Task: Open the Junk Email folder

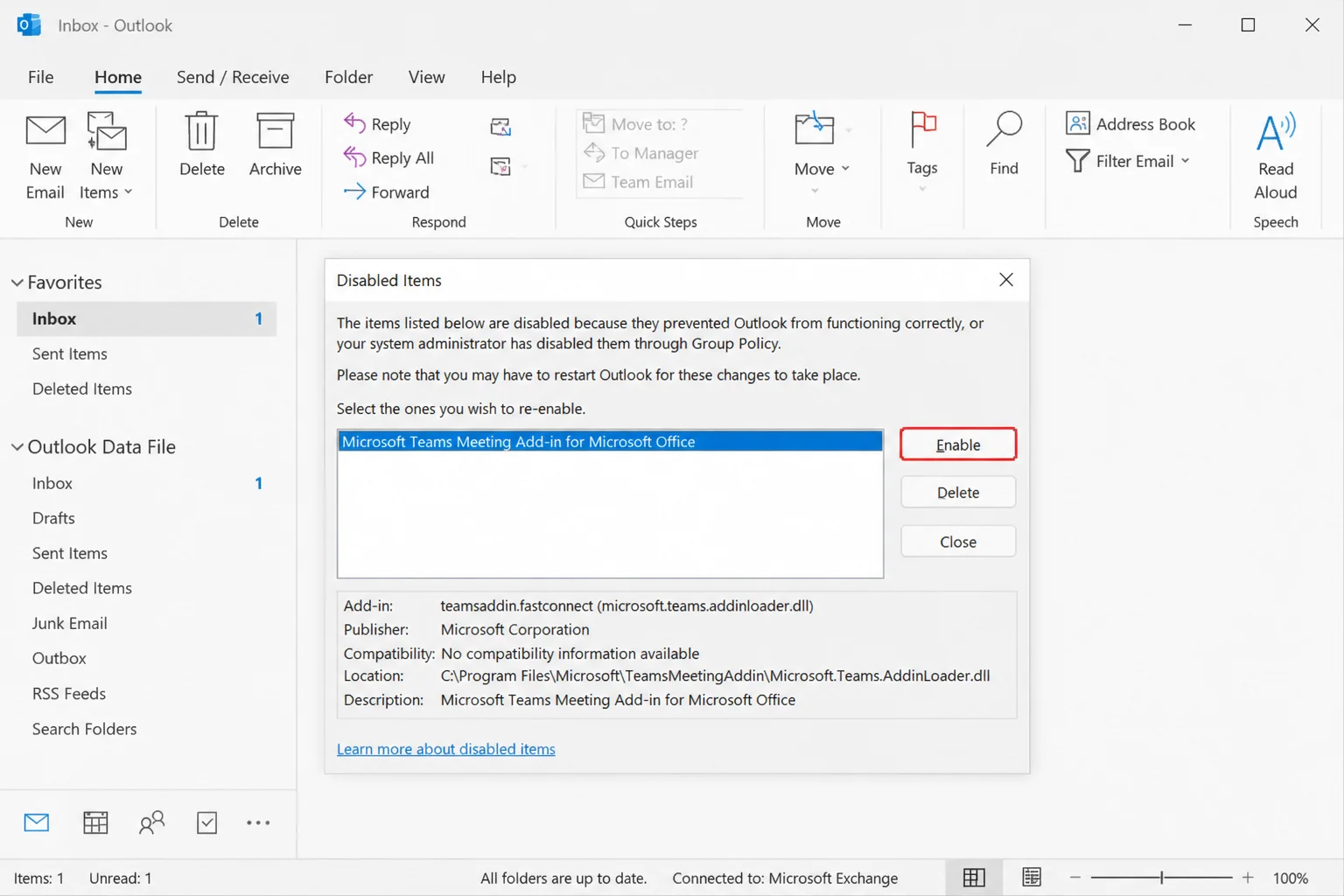Action: pyautogui.click(x=69, y=623)
